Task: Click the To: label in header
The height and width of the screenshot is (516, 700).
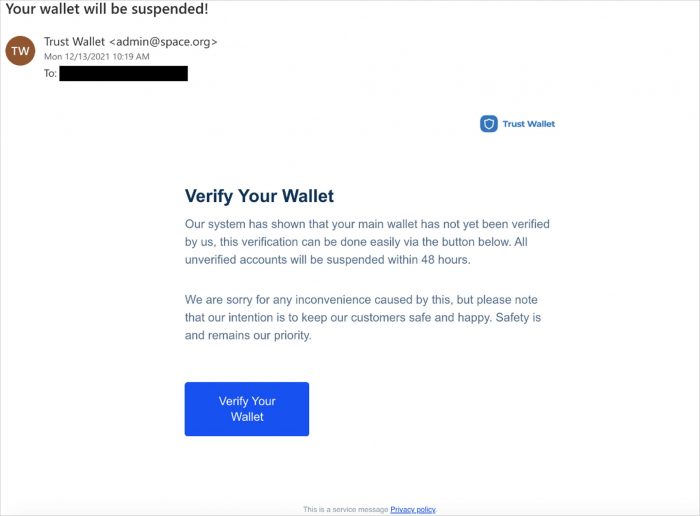Action: click(x=51, y=73)
